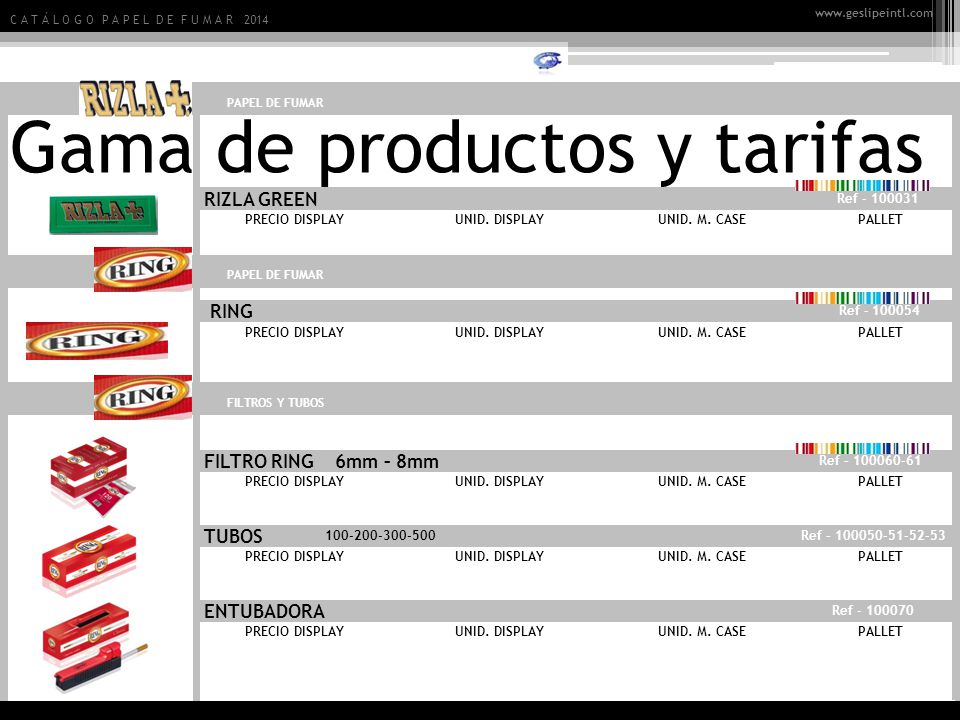Screen dimensions: 960x720
Task: Click UNID. DISPLAY under ENTUBADORA
Action: point(500,631)
